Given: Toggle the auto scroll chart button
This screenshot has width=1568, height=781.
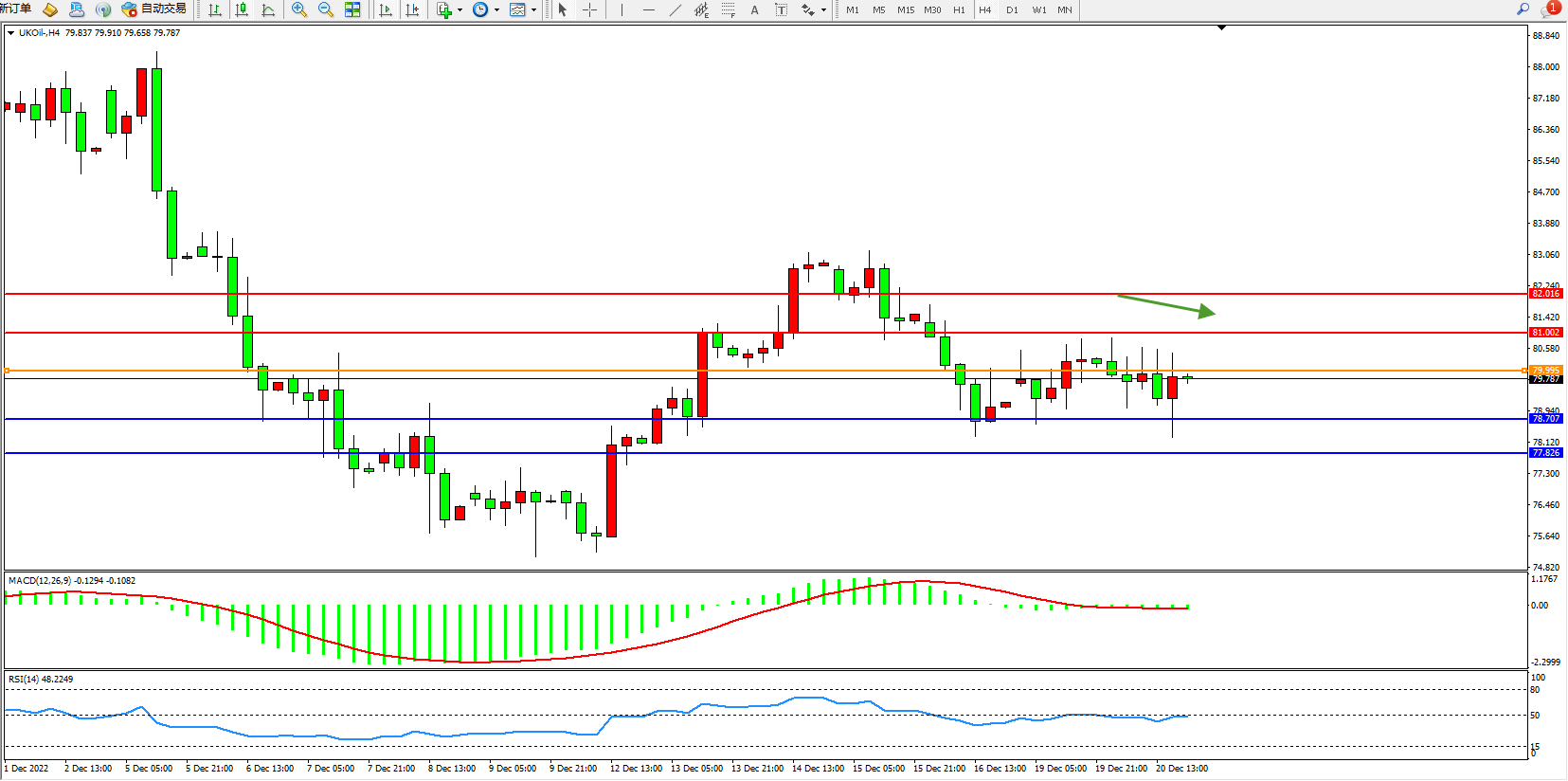Looking at the screenshot, I should tap(386, 9).
